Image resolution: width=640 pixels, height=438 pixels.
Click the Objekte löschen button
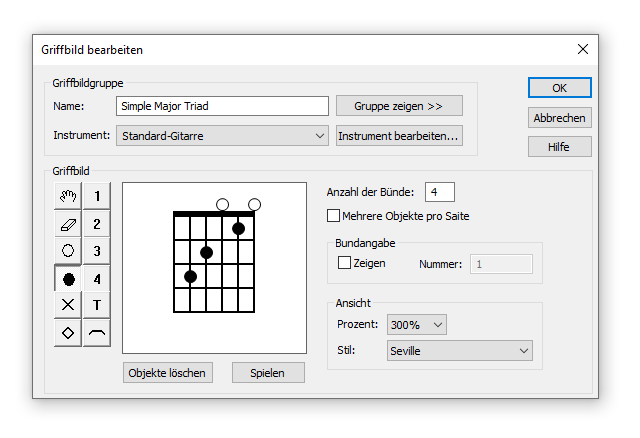(168, 373)
